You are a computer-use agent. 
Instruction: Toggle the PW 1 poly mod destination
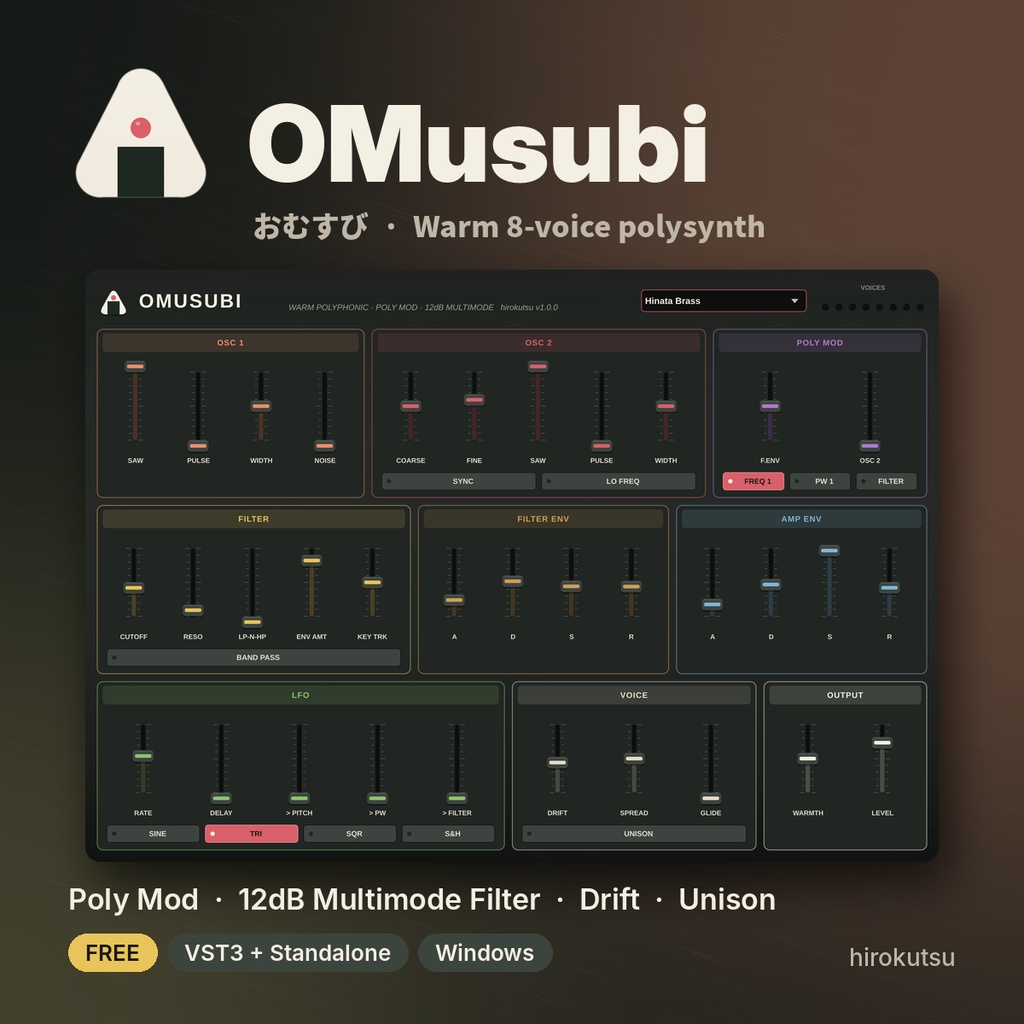tap(820, 481)
